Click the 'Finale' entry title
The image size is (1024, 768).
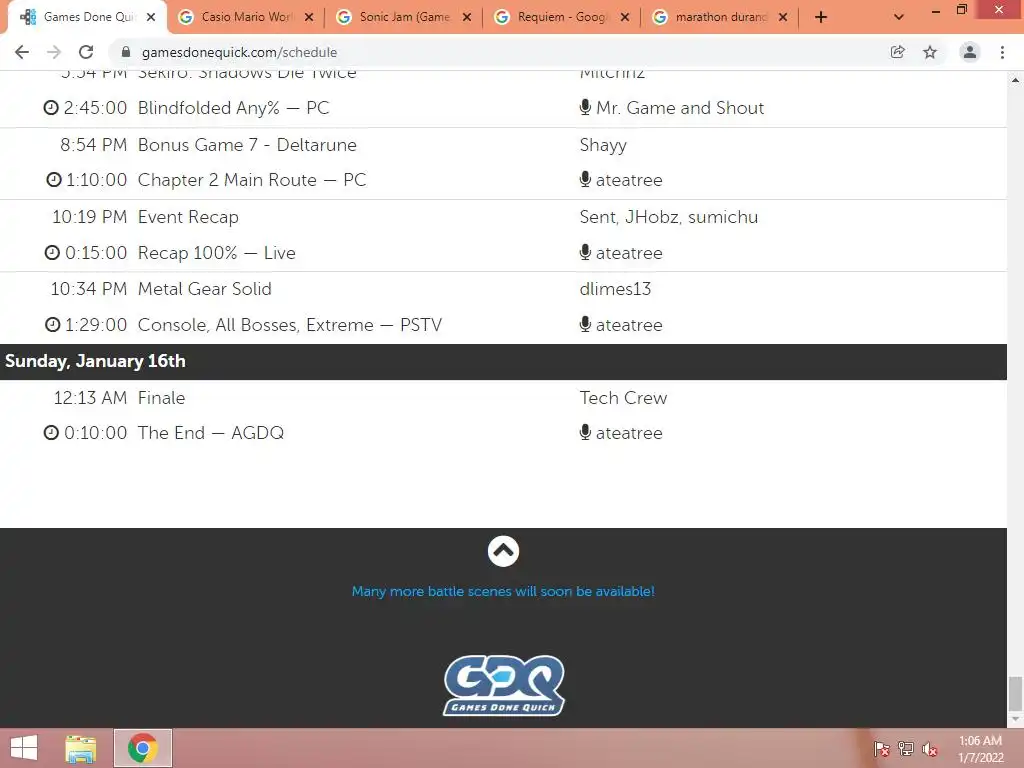161,398
